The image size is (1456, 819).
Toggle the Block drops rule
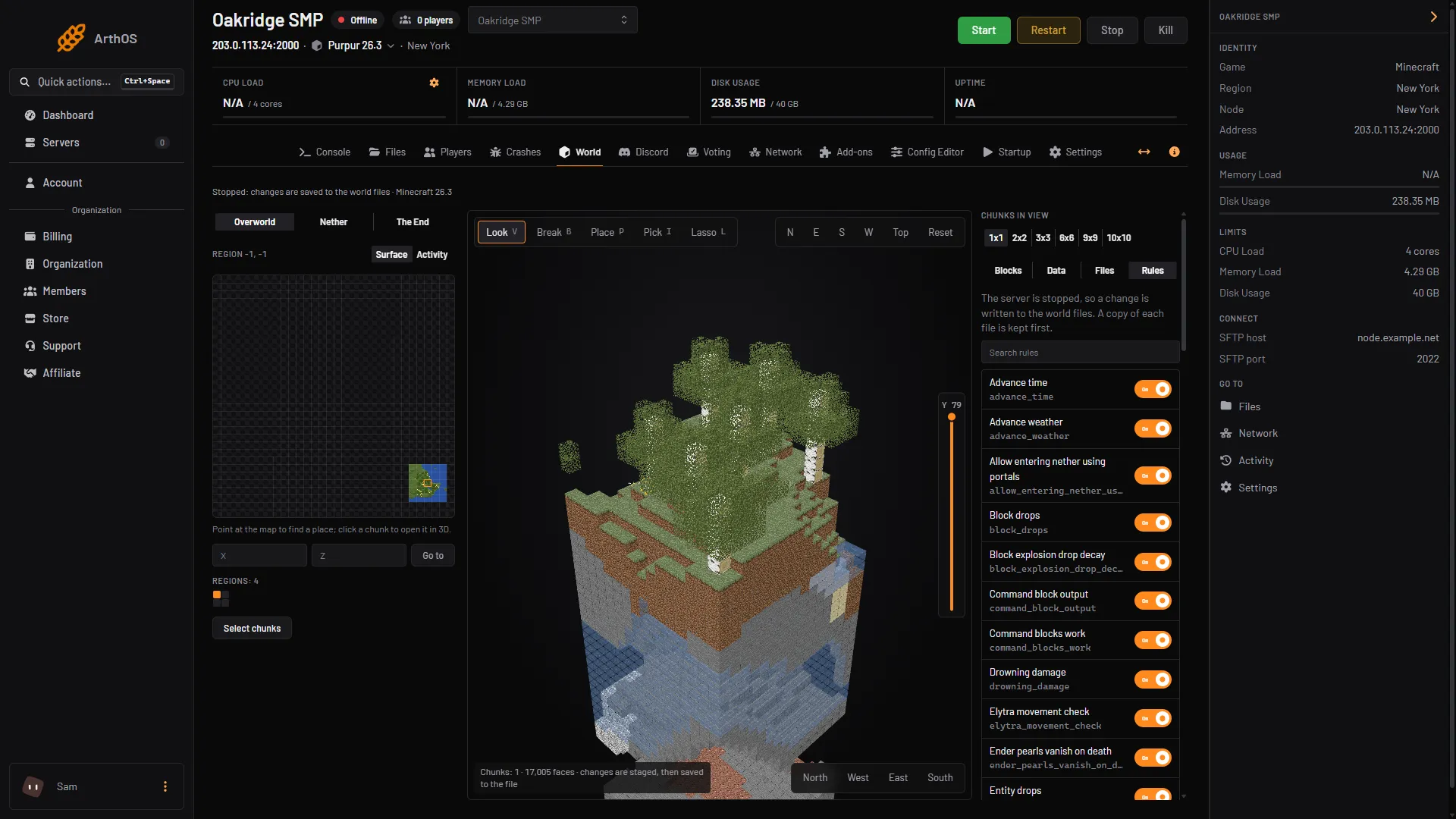tap(1153, 522)
